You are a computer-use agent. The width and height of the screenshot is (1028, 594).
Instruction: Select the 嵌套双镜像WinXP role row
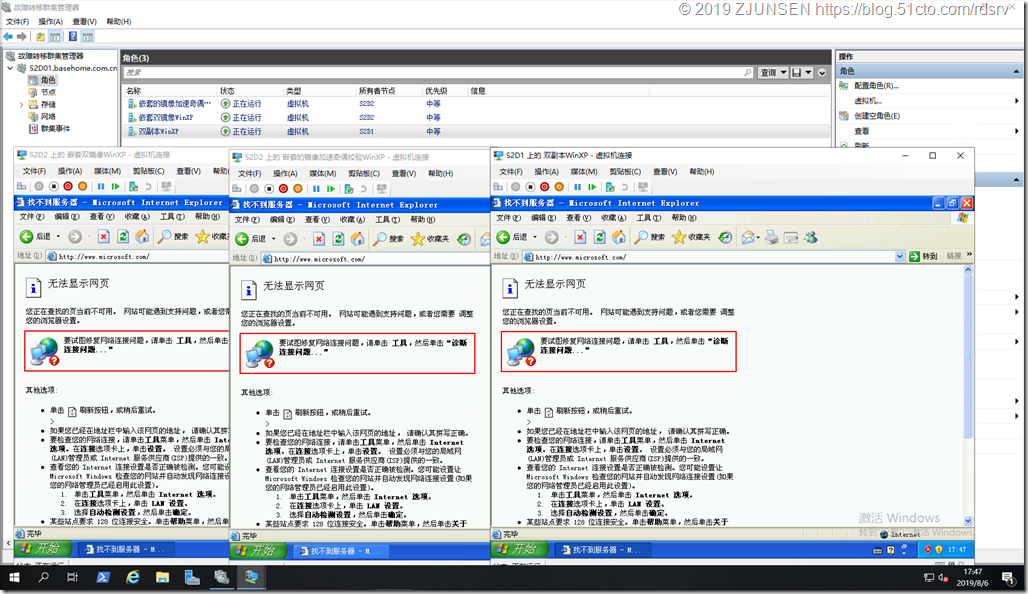tap(475, 118)
